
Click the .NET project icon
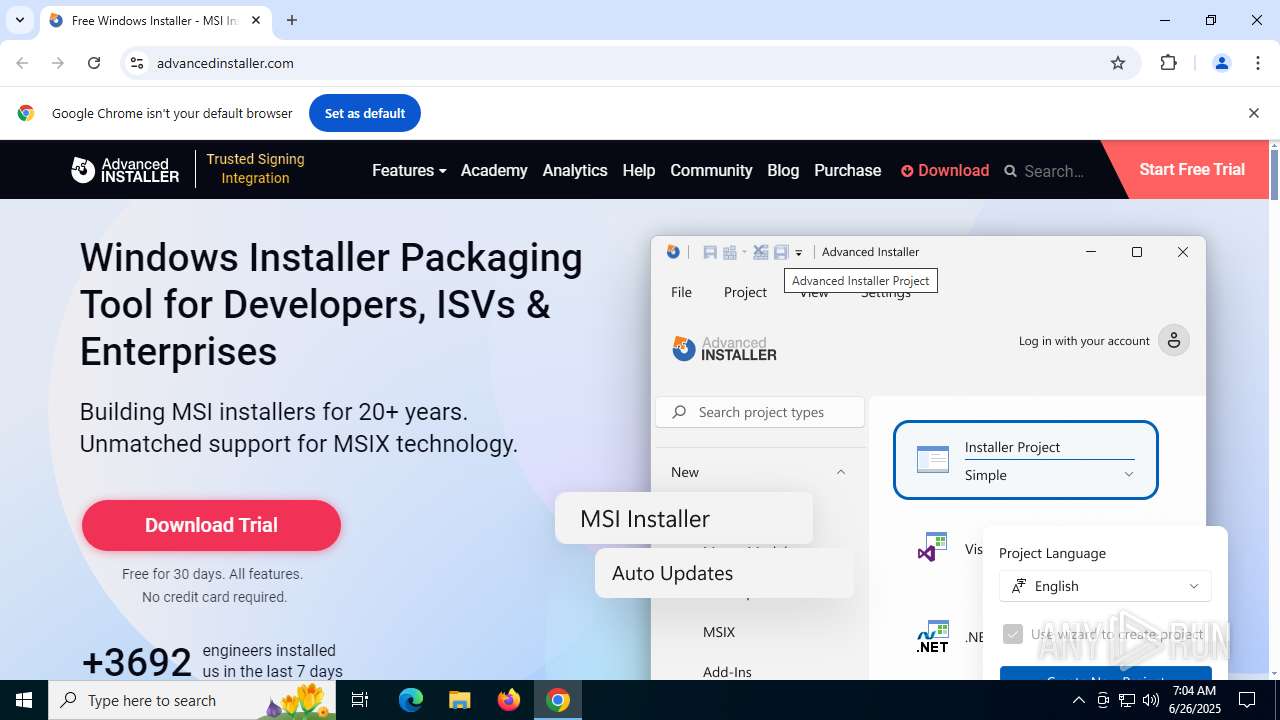tap(932, 637)
